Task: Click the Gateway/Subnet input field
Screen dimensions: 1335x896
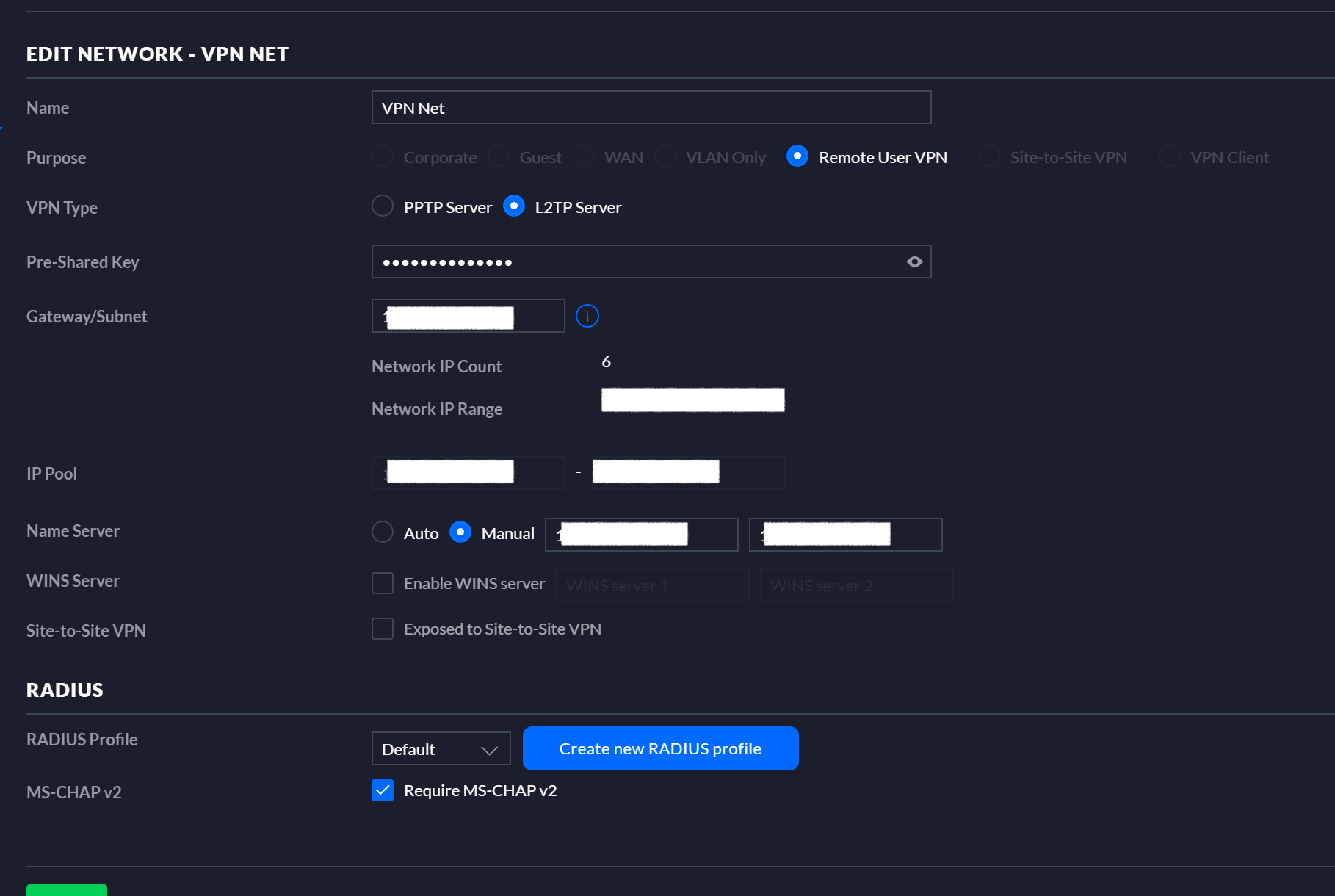Action: 468,317
